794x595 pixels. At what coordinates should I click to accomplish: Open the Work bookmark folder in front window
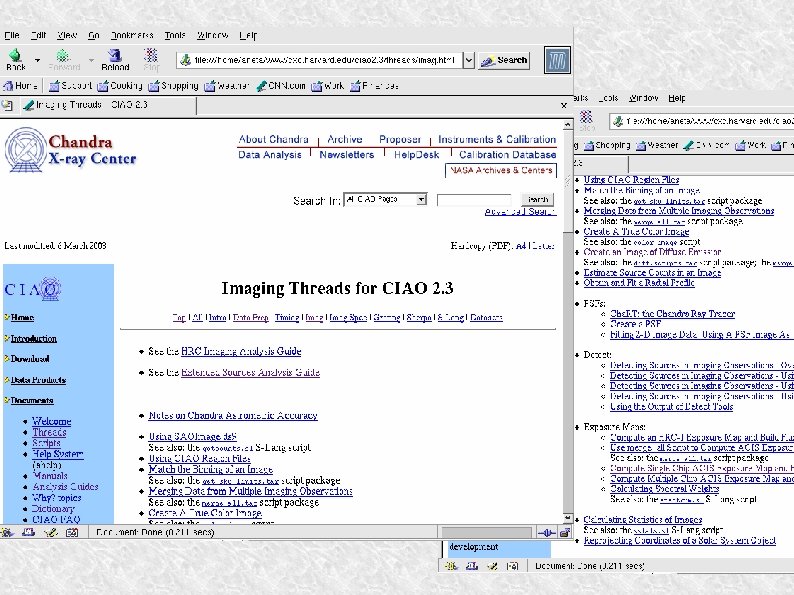[327, 86]
